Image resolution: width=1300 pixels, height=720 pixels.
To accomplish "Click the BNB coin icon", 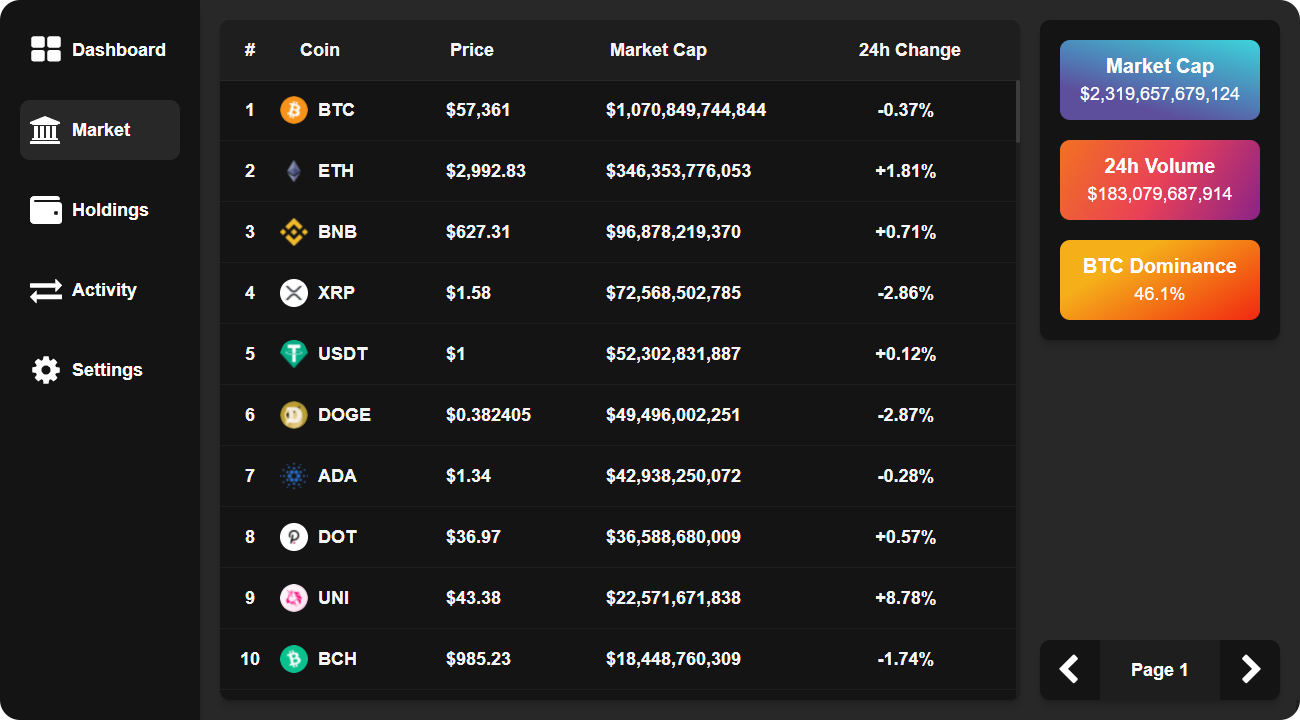I will pos(294,232).
